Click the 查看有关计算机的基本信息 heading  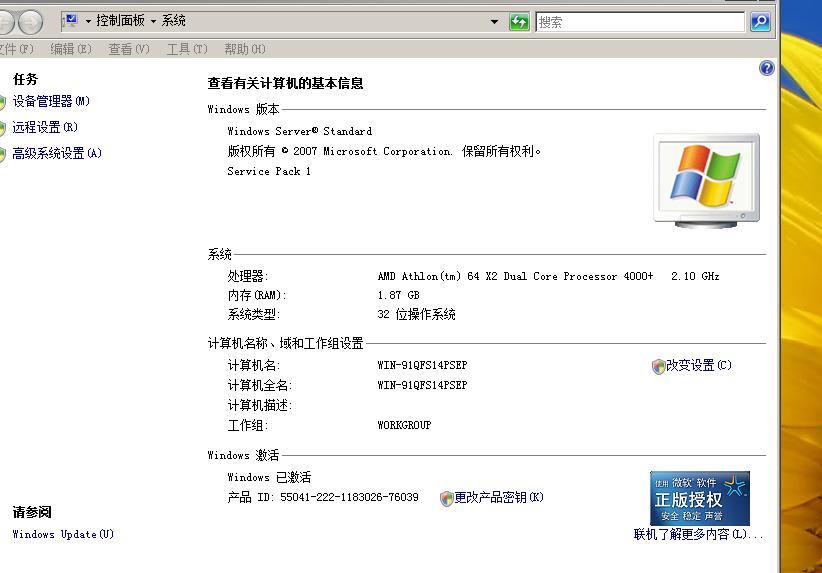(285, 83)
